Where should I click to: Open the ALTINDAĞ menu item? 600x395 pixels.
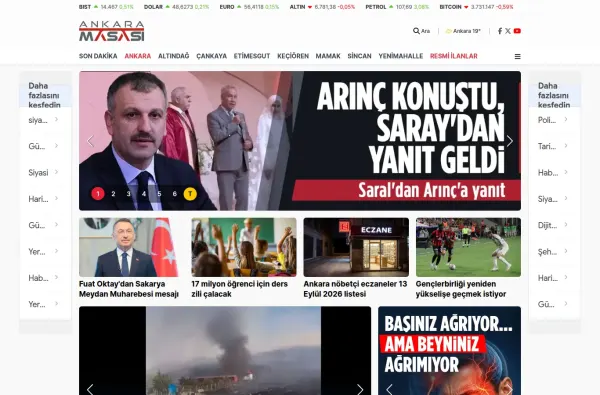pos(174,56)
